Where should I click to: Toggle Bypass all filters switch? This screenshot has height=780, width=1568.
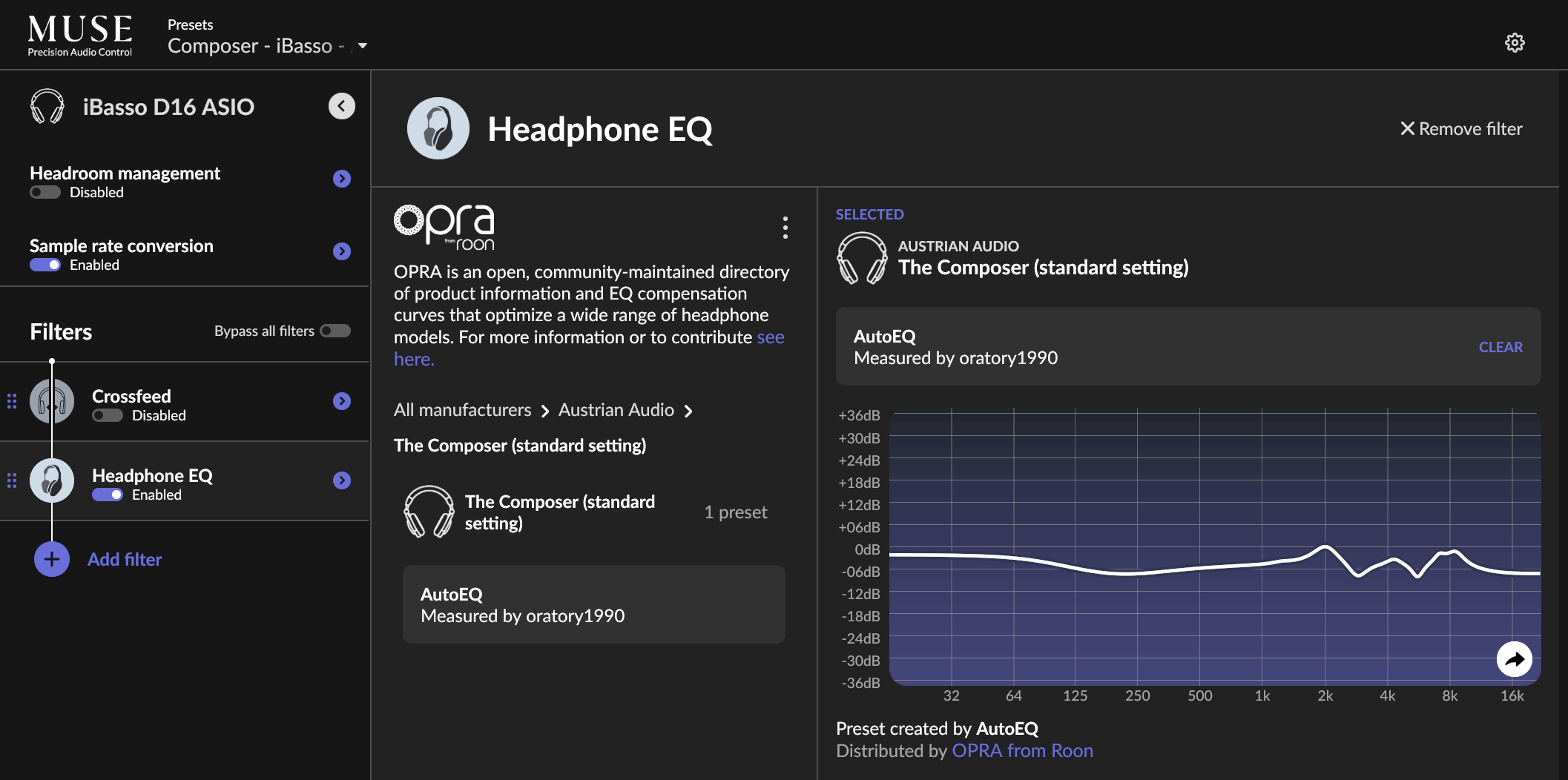point(335,331)
